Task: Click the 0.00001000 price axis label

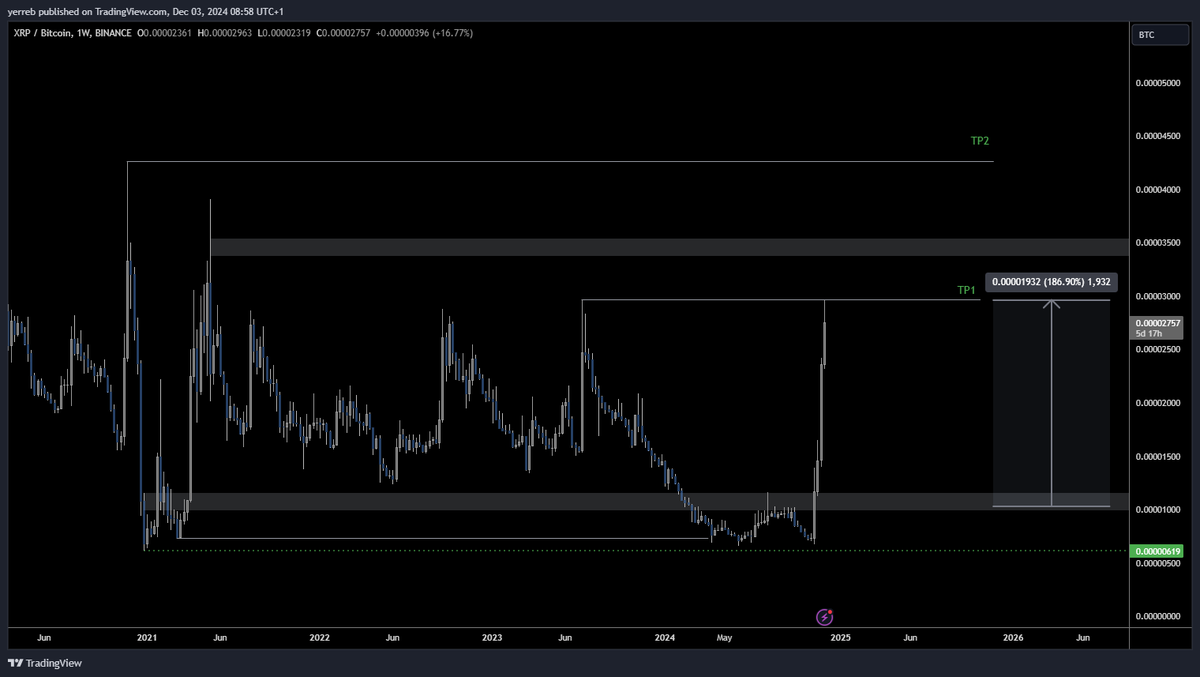Action: coord(1159,510)
